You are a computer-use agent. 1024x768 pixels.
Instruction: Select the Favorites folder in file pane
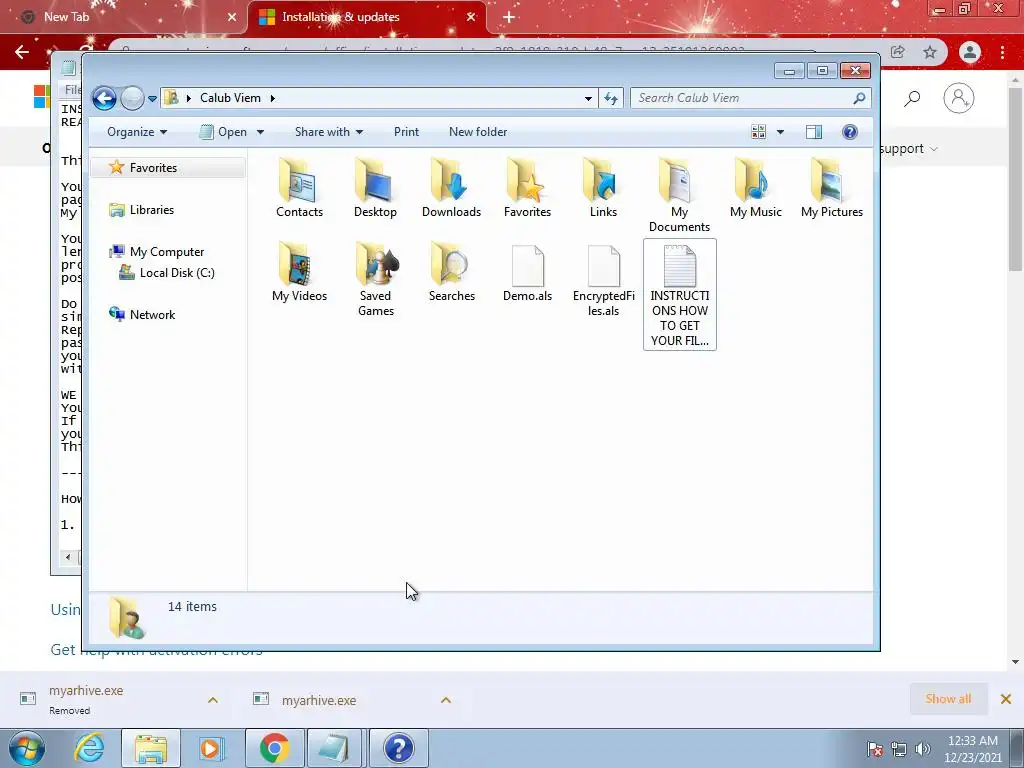pyautogui.click(x=527, y=188)
